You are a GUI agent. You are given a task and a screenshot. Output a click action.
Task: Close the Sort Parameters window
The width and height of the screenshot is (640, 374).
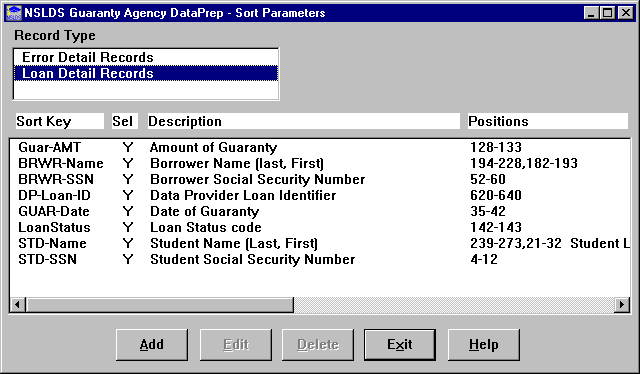click(625, 13)
